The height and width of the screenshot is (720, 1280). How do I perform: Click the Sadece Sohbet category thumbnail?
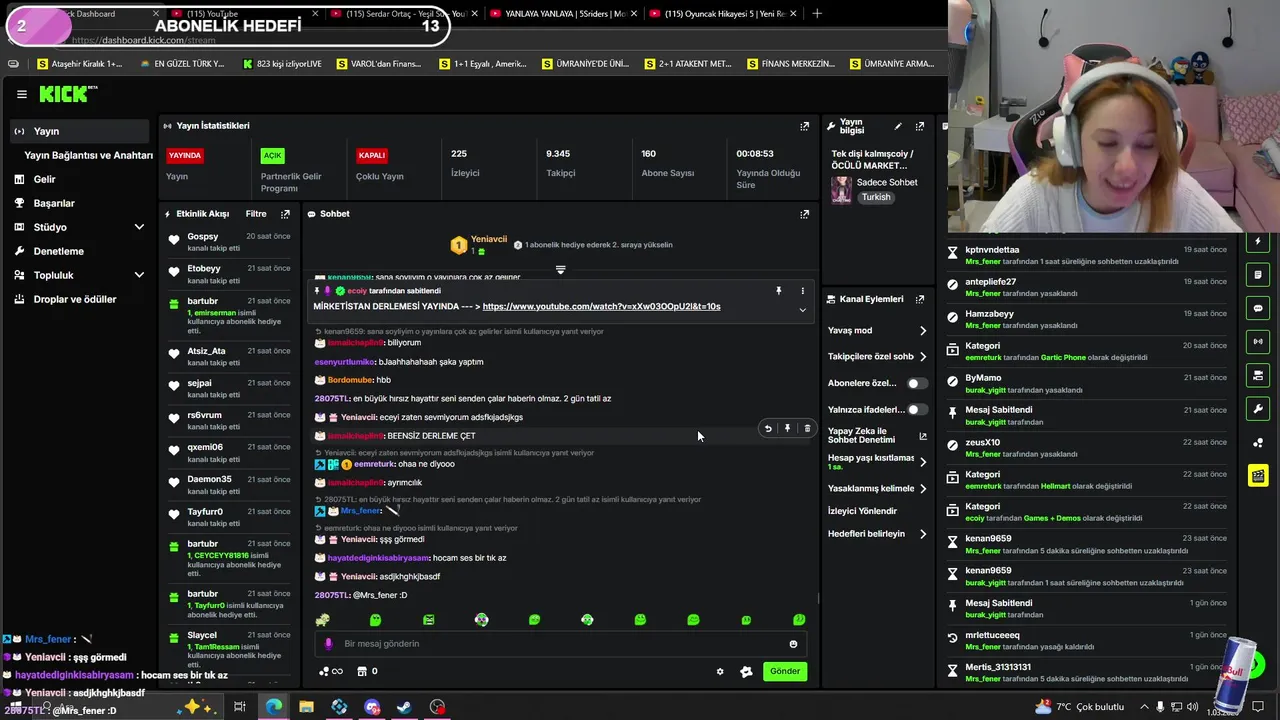point(841,189)
